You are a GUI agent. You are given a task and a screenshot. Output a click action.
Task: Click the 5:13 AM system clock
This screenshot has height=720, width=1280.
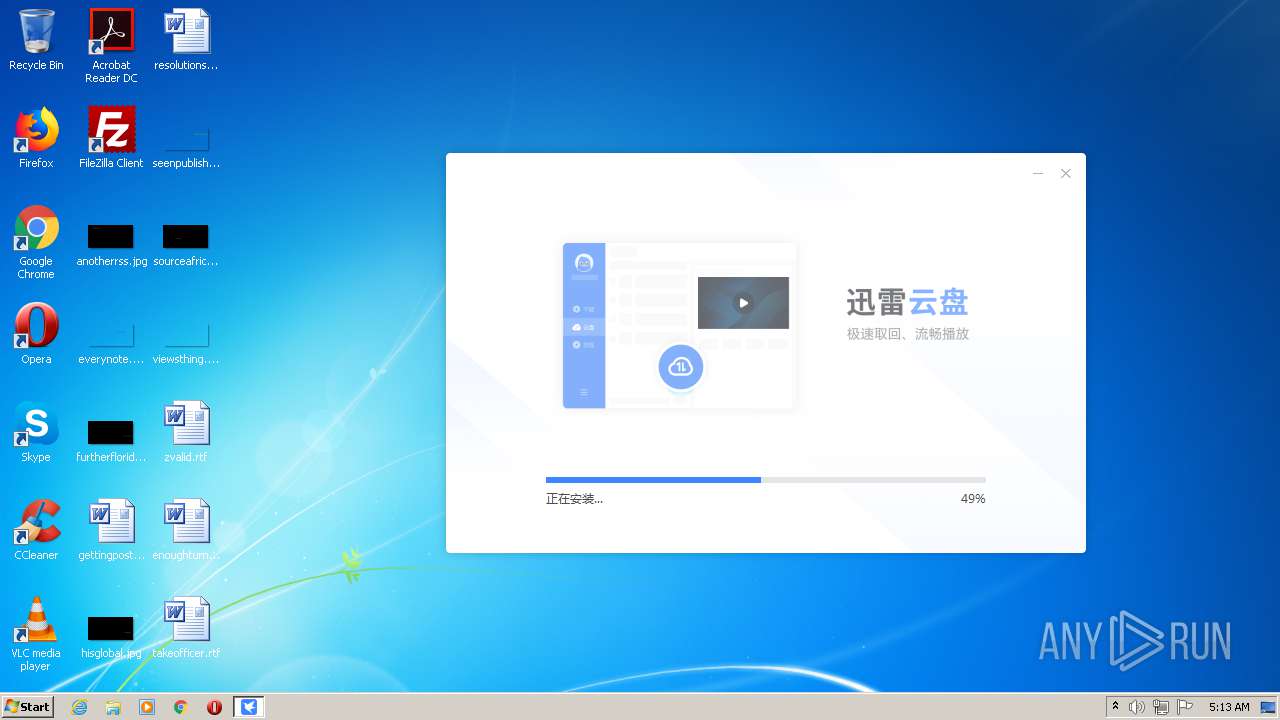[x=1229, y=707]
